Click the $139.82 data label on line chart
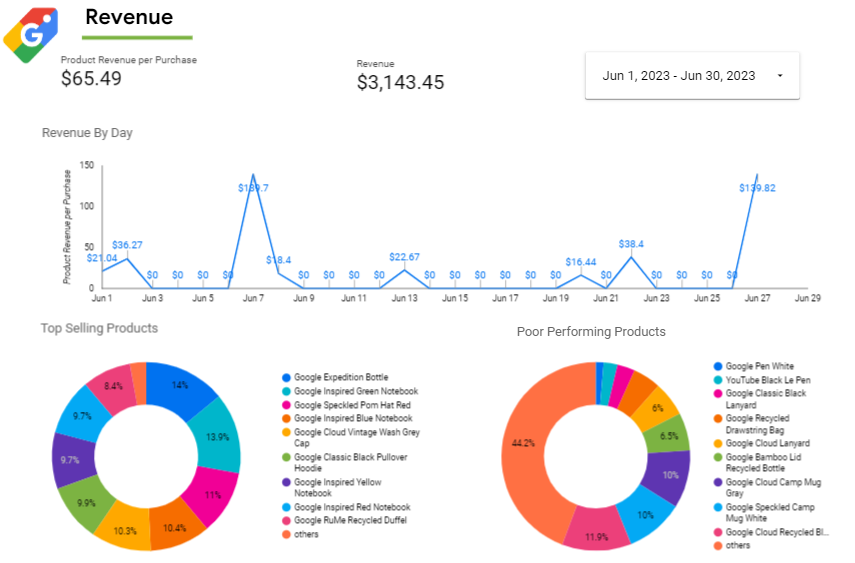This screenshot has width=855, height=563. 757,188
